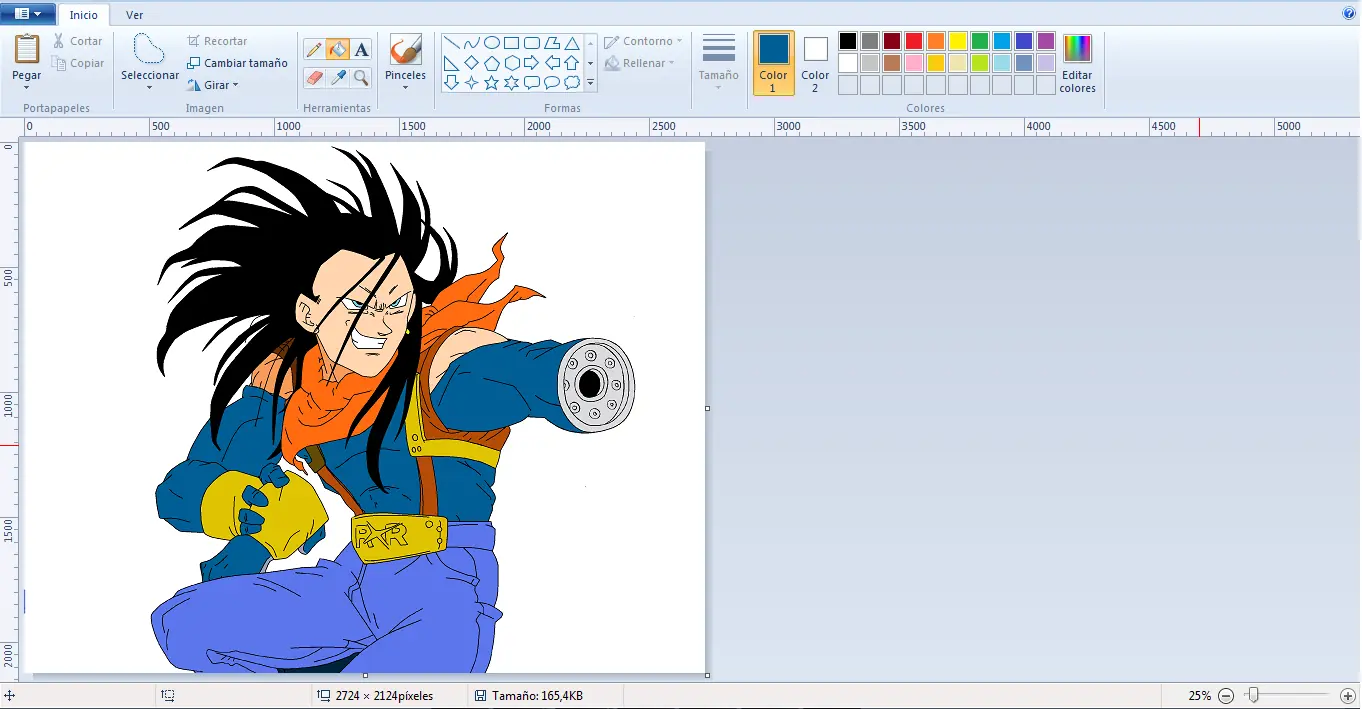Click the Copiar button

click(77, 63)
